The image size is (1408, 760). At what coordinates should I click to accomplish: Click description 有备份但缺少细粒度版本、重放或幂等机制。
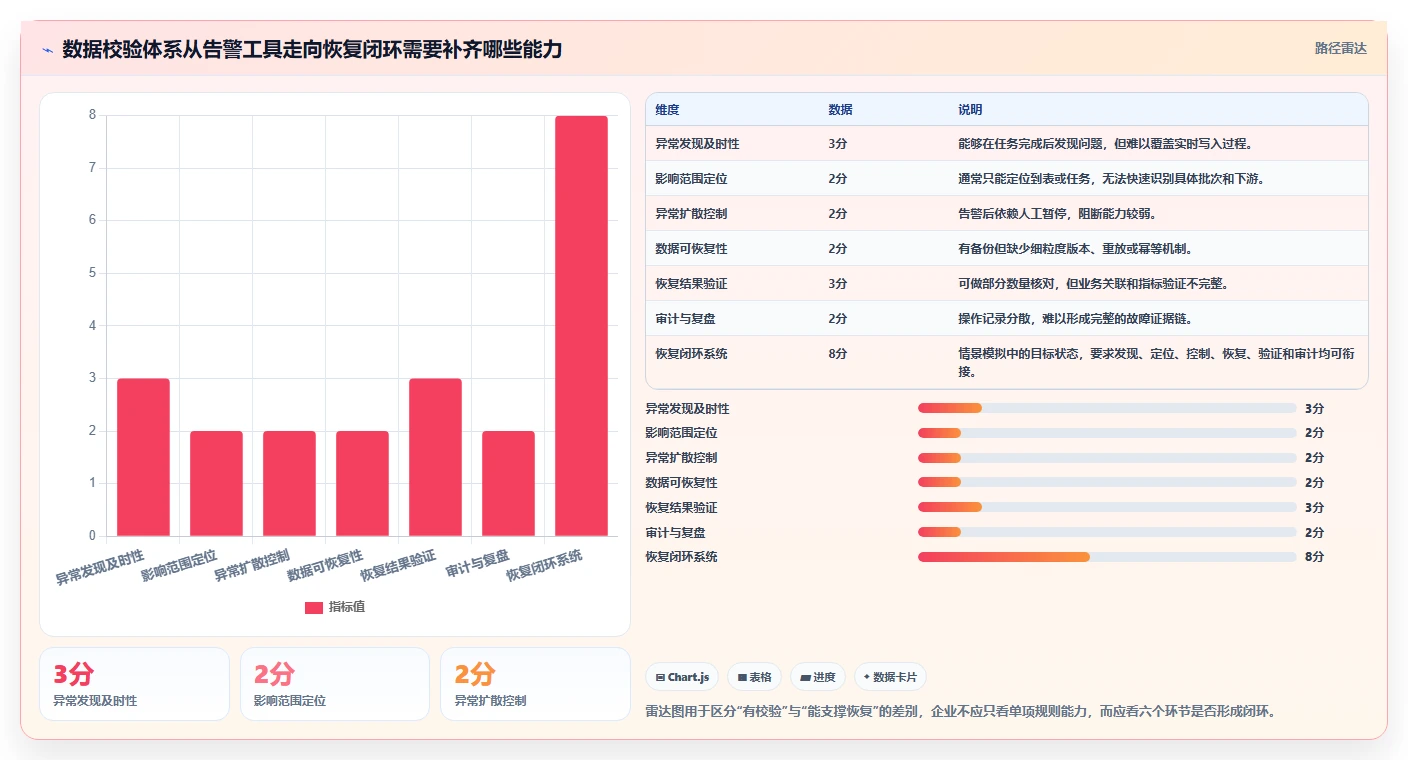(1075, 249)
